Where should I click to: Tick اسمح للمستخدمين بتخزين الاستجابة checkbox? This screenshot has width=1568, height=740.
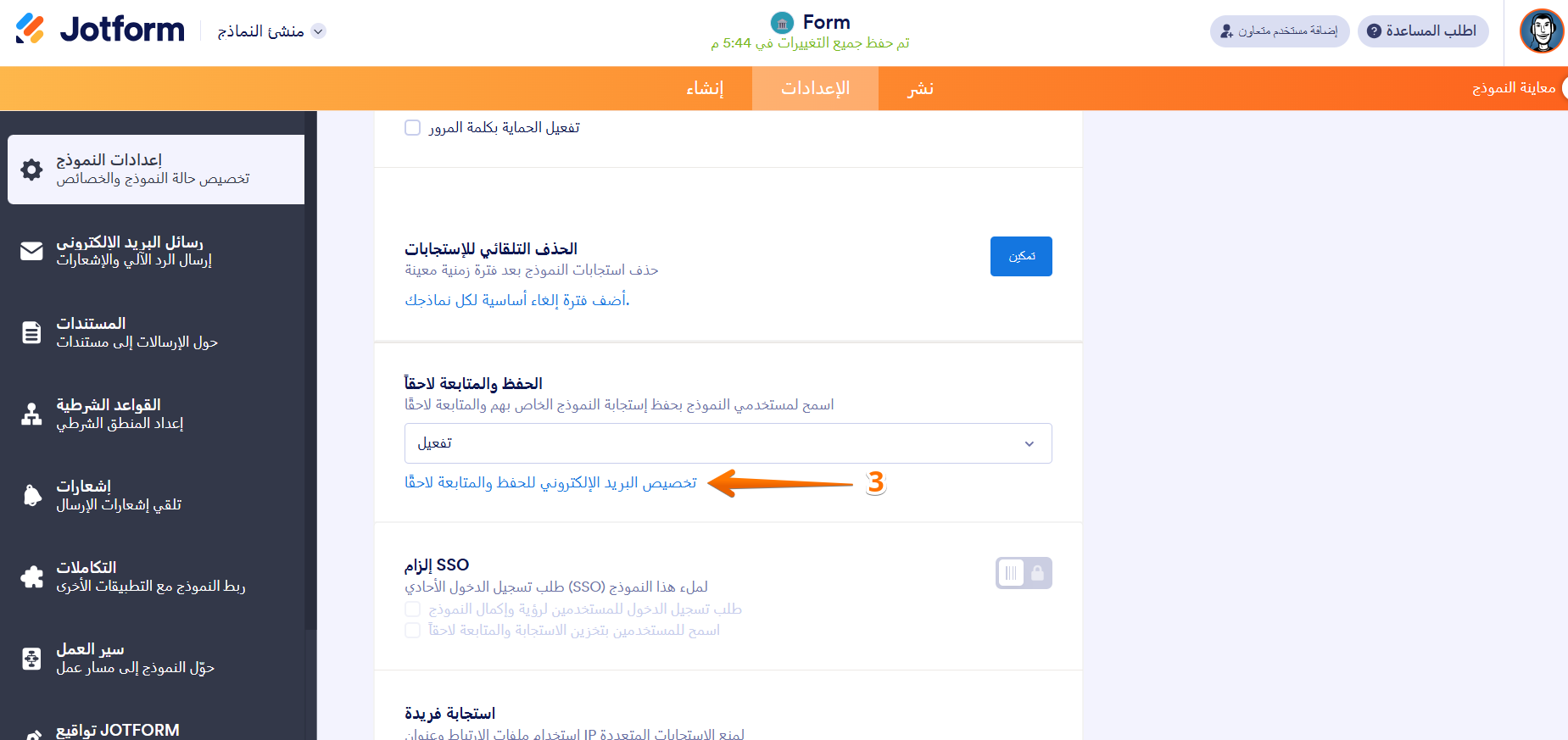(x=412, y=630)
